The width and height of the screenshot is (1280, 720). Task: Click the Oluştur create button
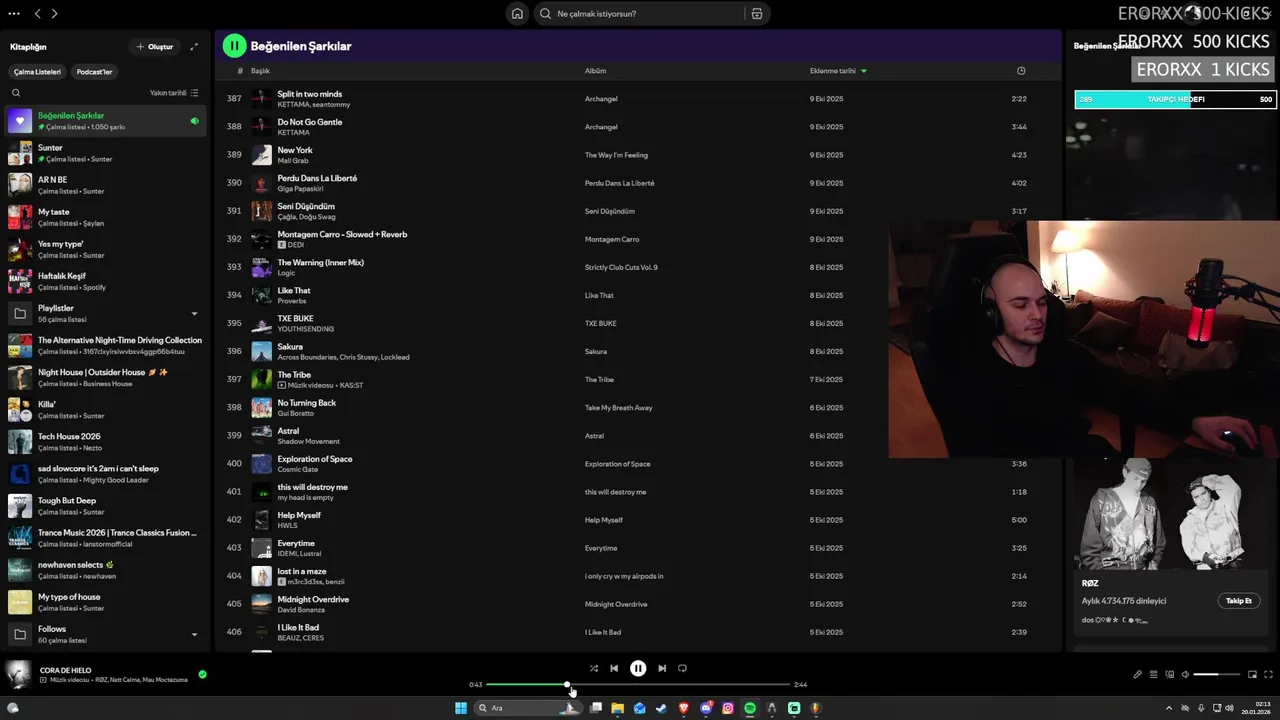click(x=155, y=46)
